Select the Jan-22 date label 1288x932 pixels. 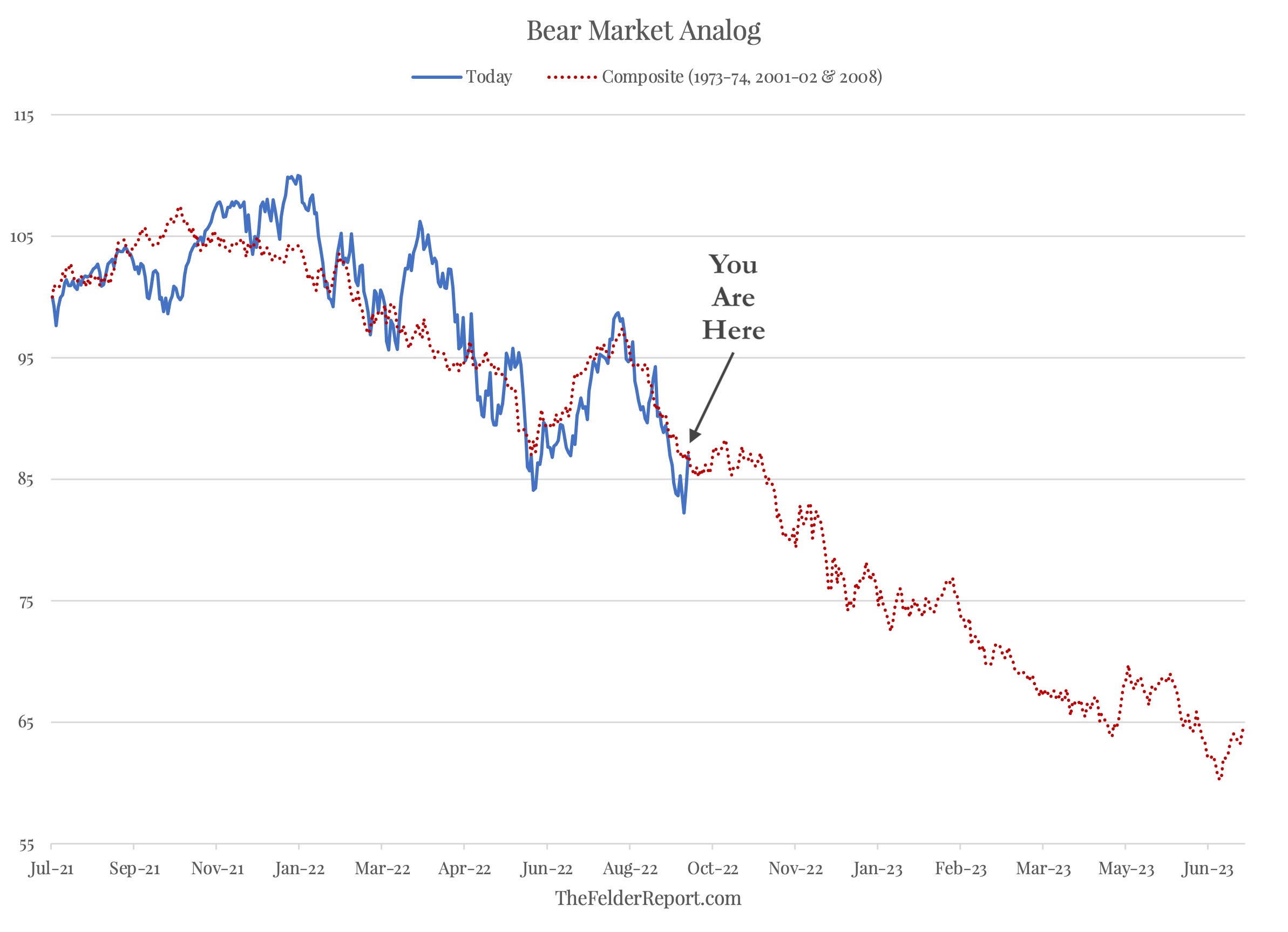pyautogui.click(x=299, y=868)
